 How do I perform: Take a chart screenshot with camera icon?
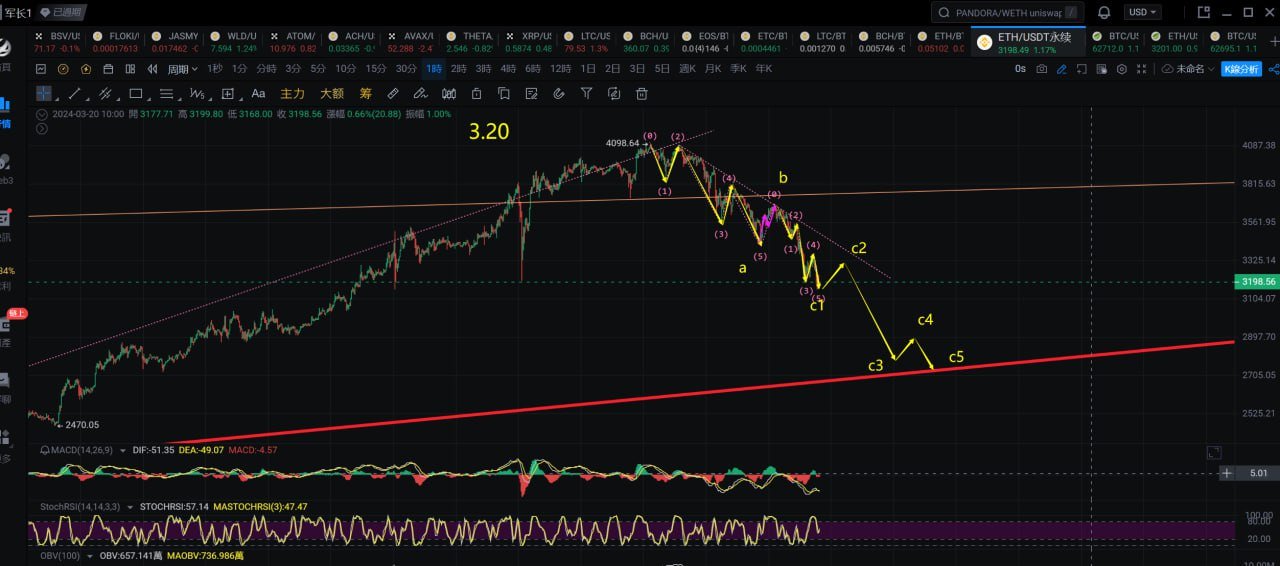click(1042, 69)
